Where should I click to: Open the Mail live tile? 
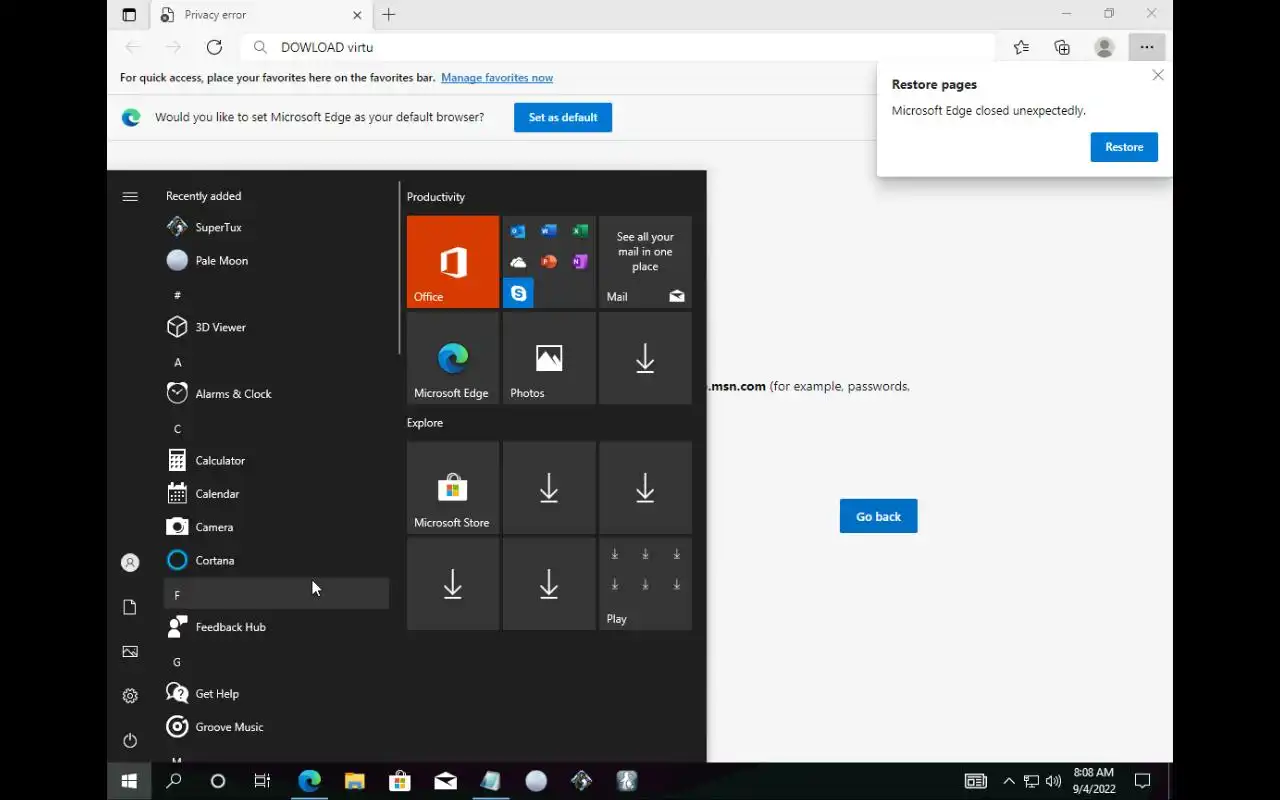click(x=645, y=262)
